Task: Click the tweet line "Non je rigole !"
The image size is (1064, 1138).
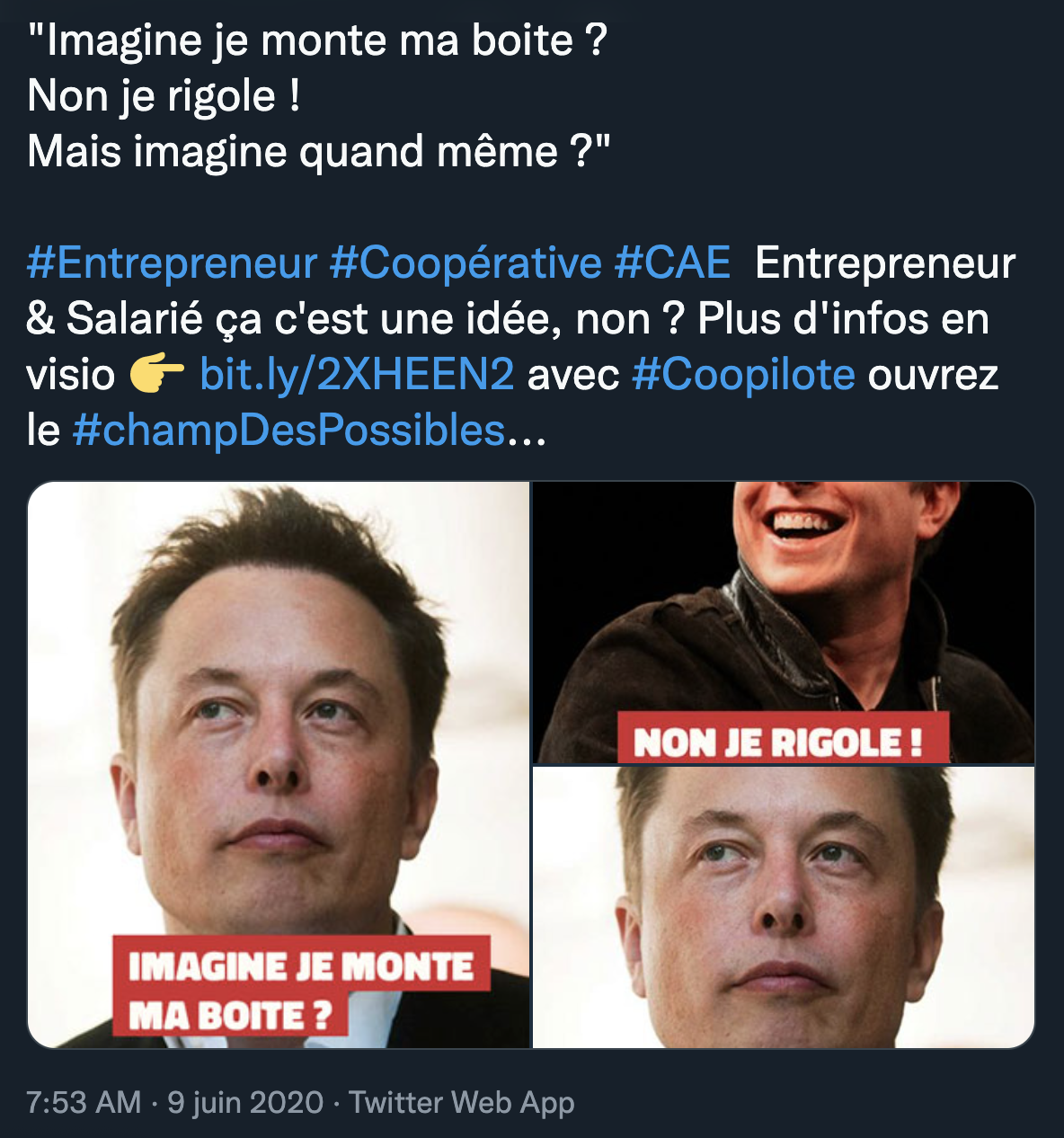Action: 164,96
